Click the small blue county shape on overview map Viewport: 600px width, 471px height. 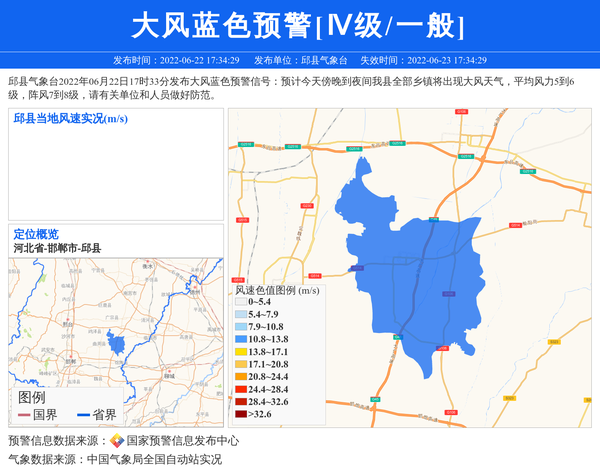(x=116, y=345)
